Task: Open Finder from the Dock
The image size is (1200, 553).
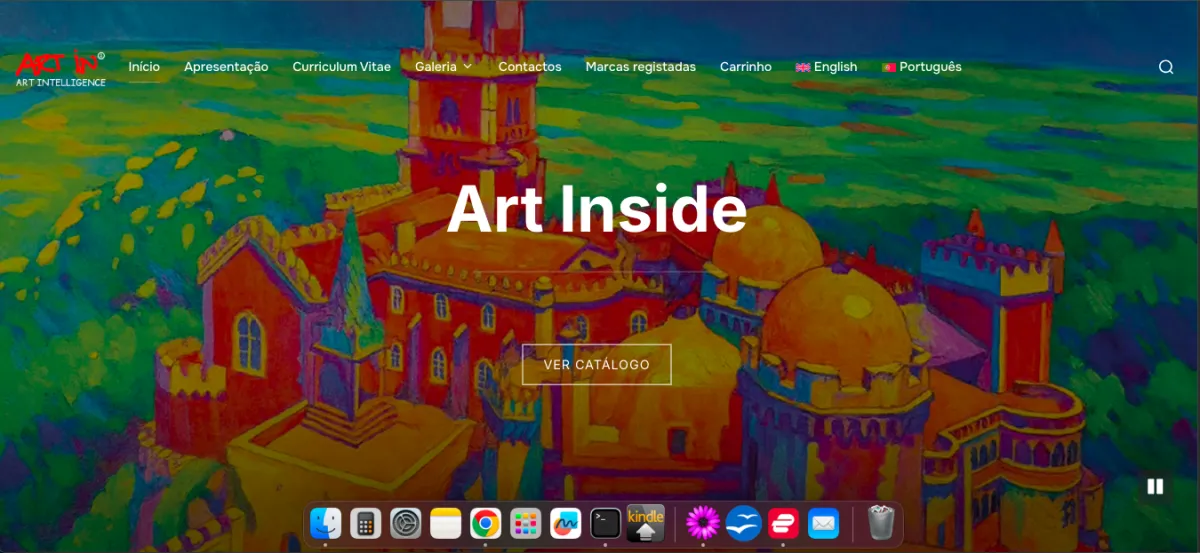Action: coord(326,523)
